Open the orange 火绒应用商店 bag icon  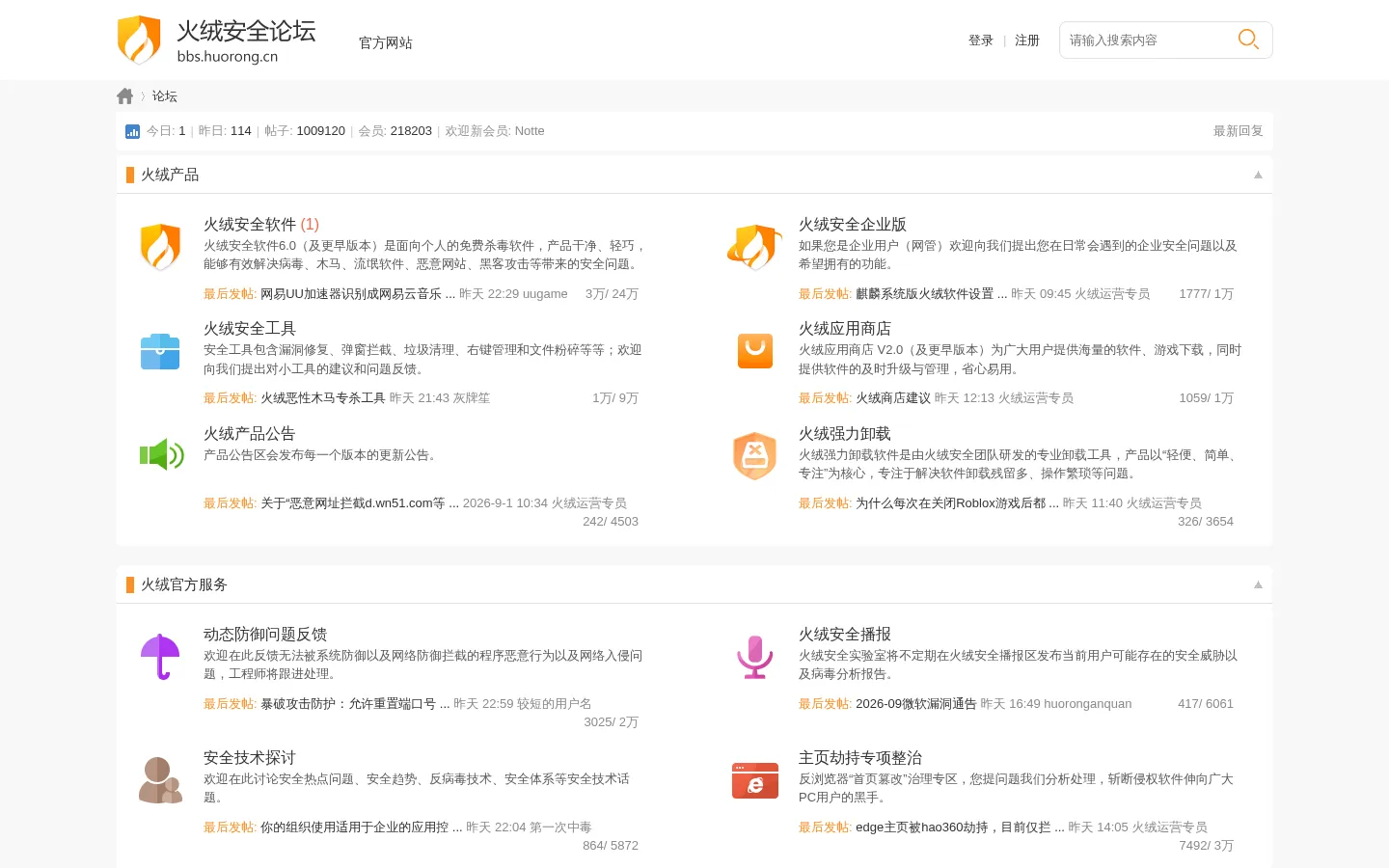[755, 351]
